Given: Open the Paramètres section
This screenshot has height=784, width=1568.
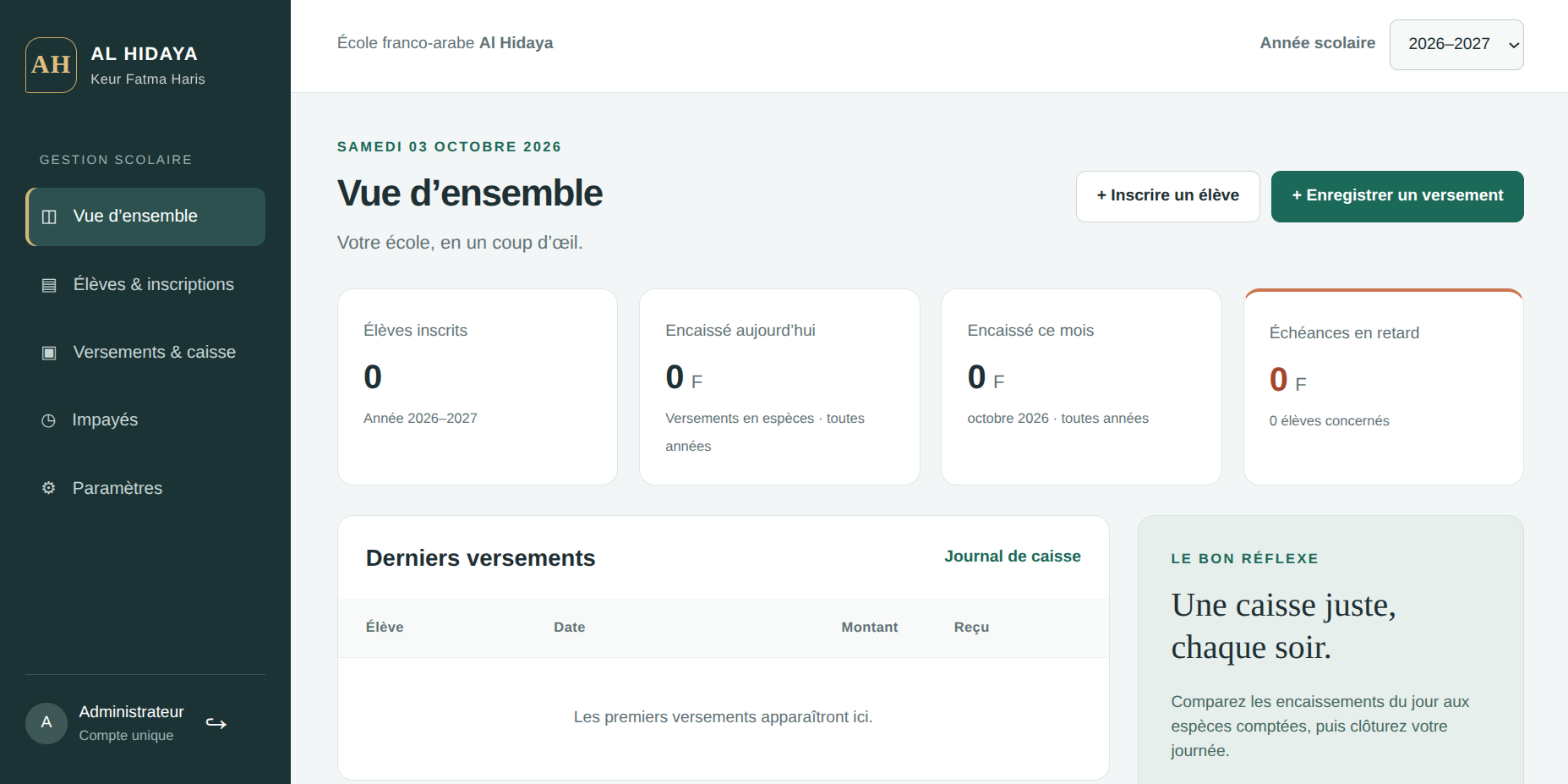Looking at the screenshot, I should coord(145,488).
